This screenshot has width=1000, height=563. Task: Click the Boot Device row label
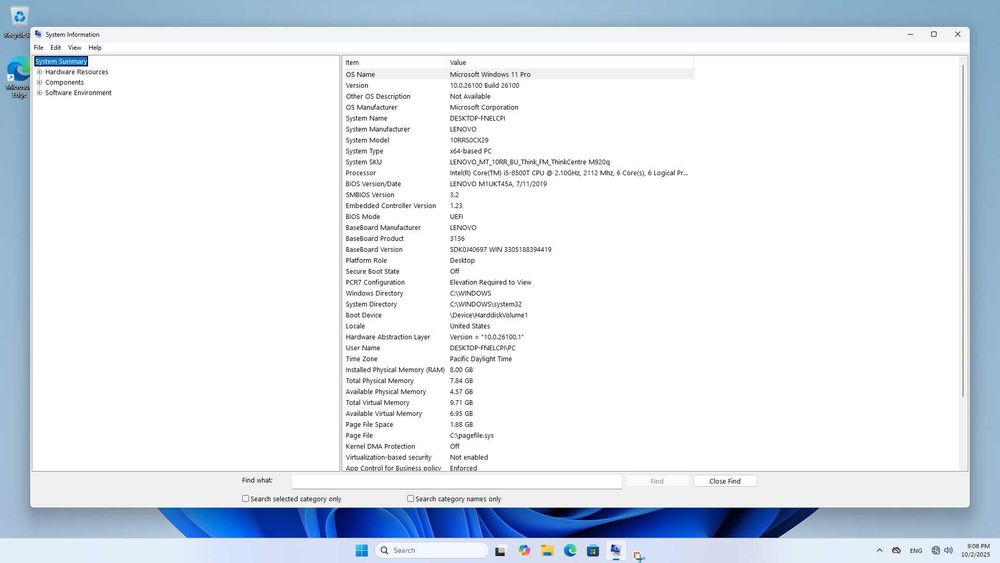tap(364, 315)
